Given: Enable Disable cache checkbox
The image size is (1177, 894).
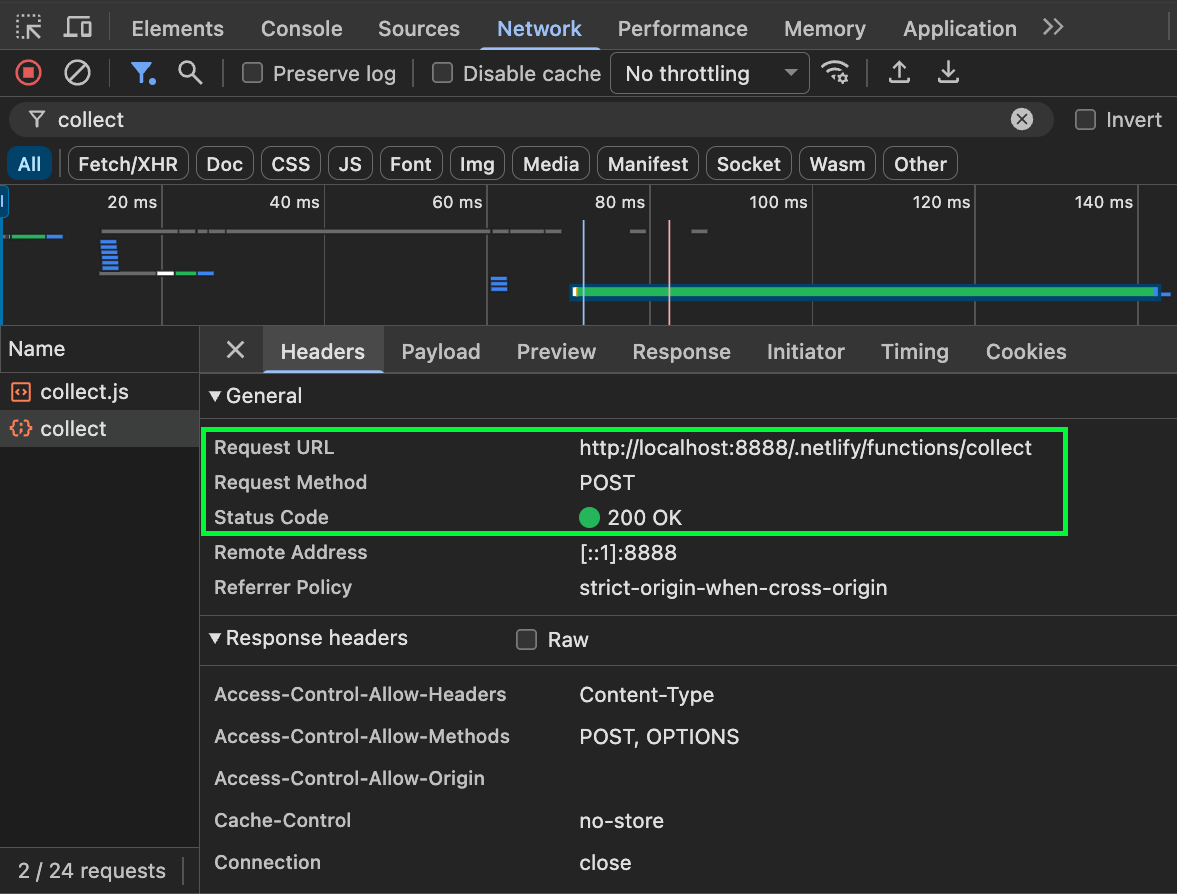Looking at the screenshot, I should point(442,73).
